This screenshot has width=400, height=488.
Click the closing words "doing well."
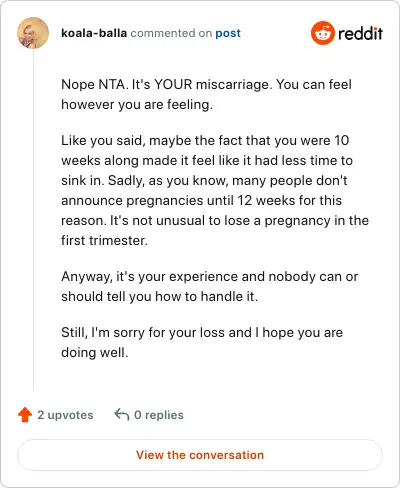[x=95, y=352]
